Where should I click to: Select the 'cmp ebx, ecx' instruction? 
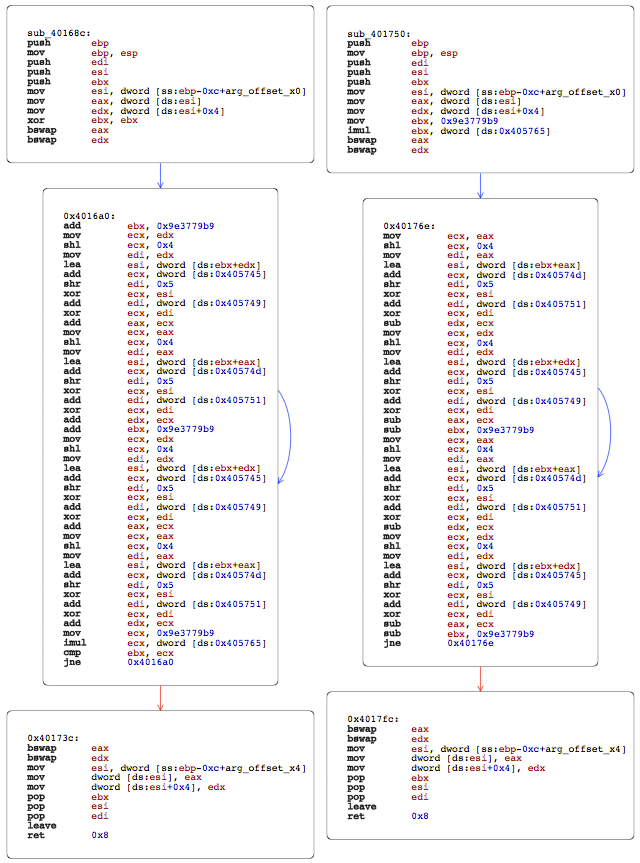coord(118,653)
